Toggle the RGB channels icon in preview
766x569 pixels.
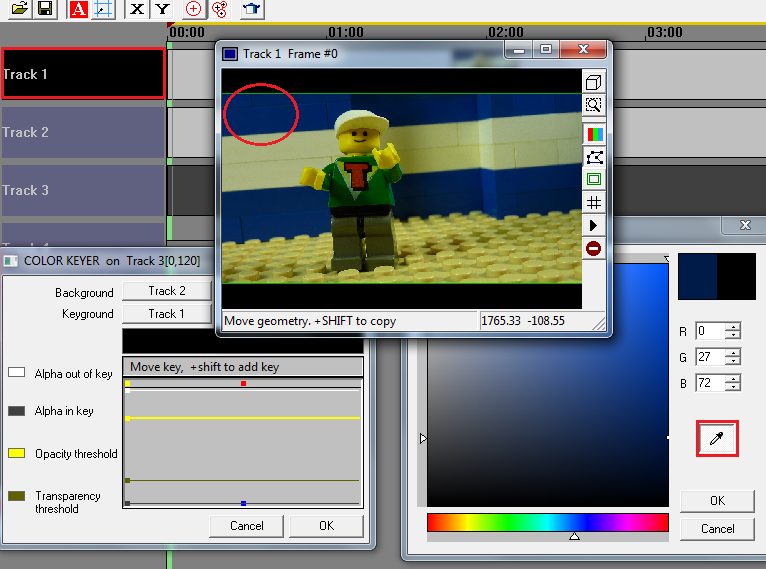click(x=594, y=134)
